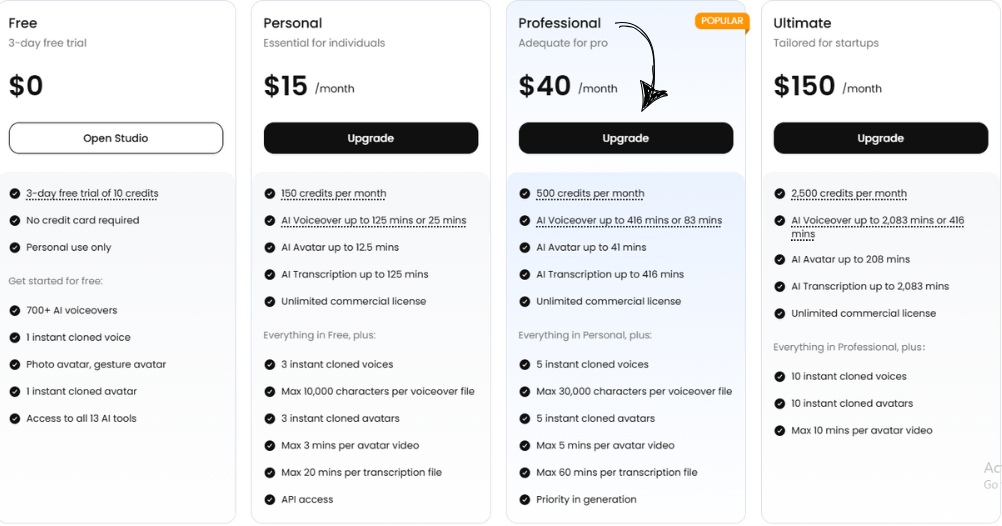Click the 500 credits per month link

[590, 194]
